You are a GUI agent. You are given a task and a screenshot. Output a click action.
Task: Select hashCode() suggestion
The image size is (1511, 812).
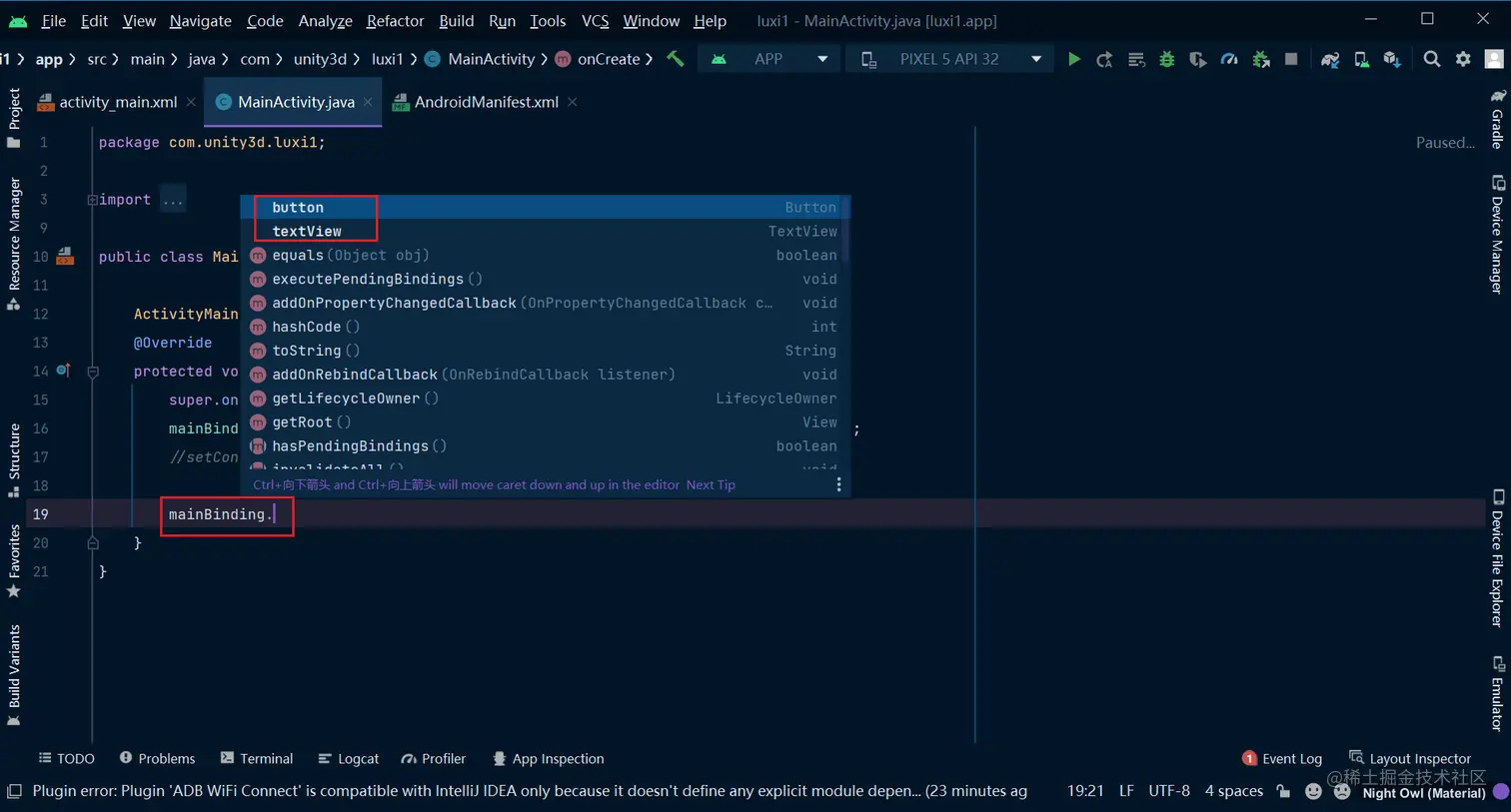(545, 327)
